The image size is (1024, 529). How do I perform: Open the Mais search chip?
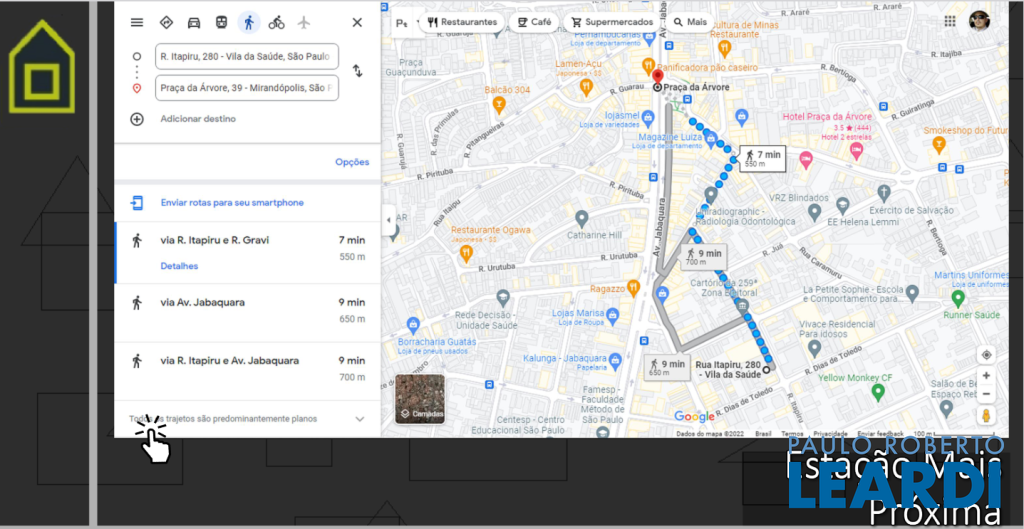tap(690, 22)
